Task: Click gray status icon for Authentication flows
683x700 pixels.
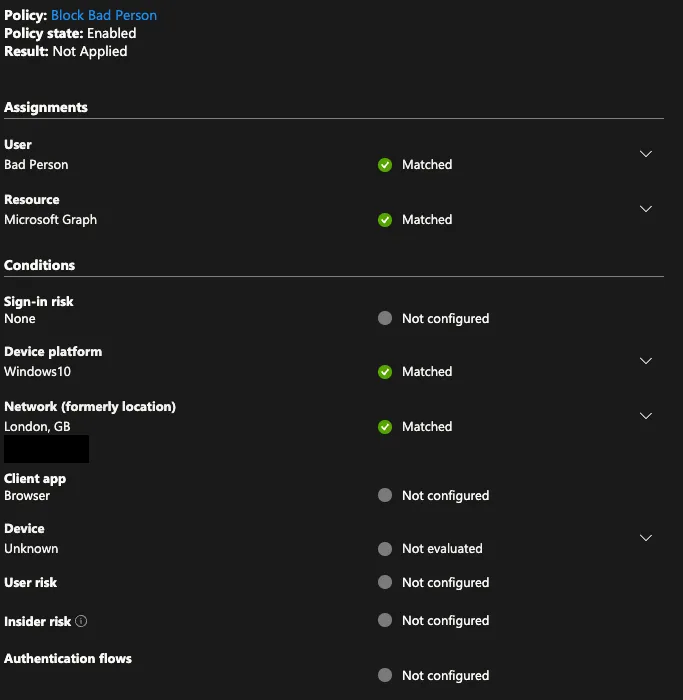Action: click(385, 676)
